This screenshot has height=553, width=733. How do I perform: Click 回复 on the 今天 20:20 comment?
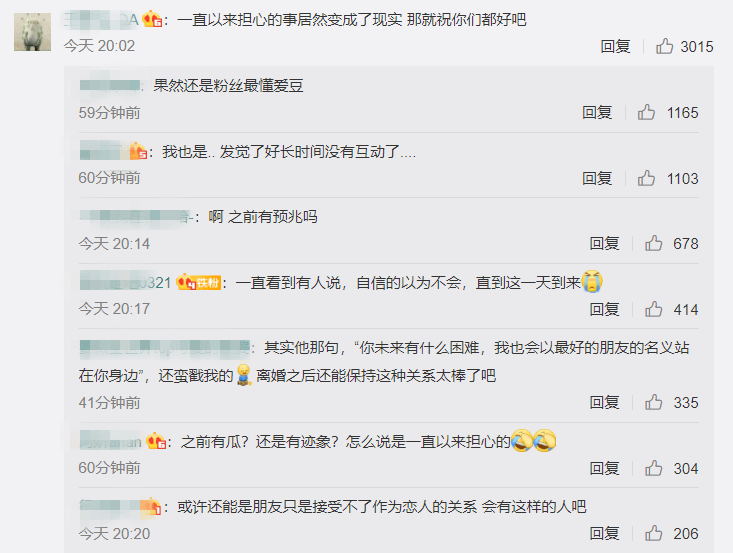point(604,533)
